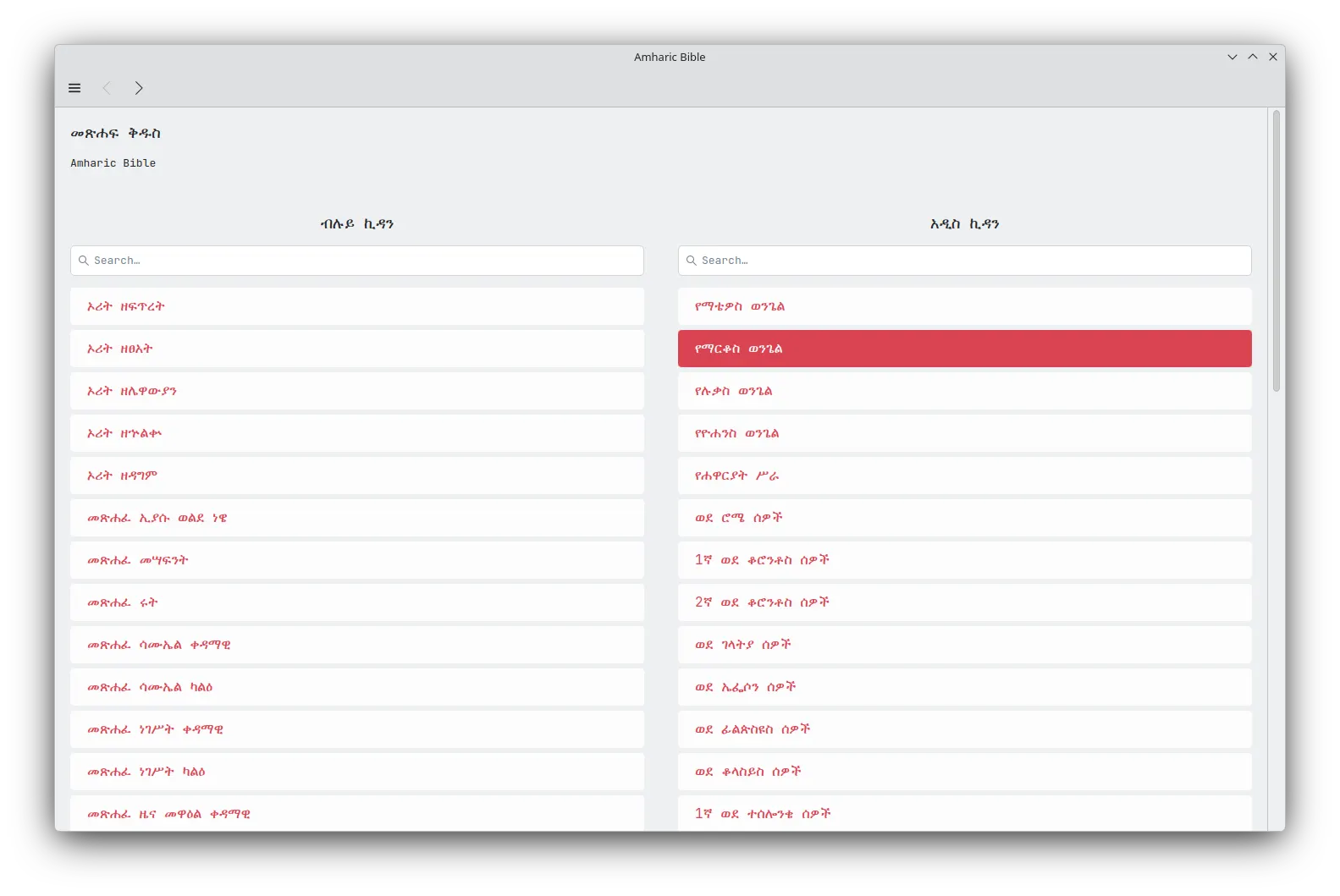
Task: Open መጽሐፈ ነገሥት ካልዕ
Action: click(x=357, y=772)
